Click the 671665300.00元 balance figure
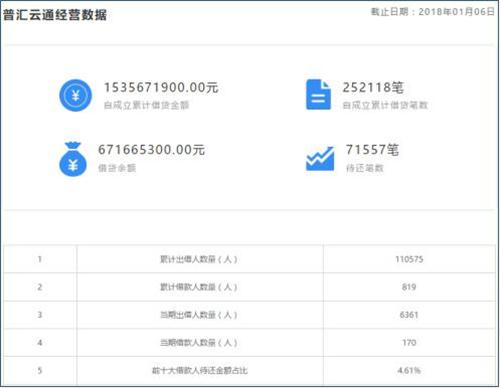This screenshot has width=500, height=388. pyautogui.click(x=151, y=150)
